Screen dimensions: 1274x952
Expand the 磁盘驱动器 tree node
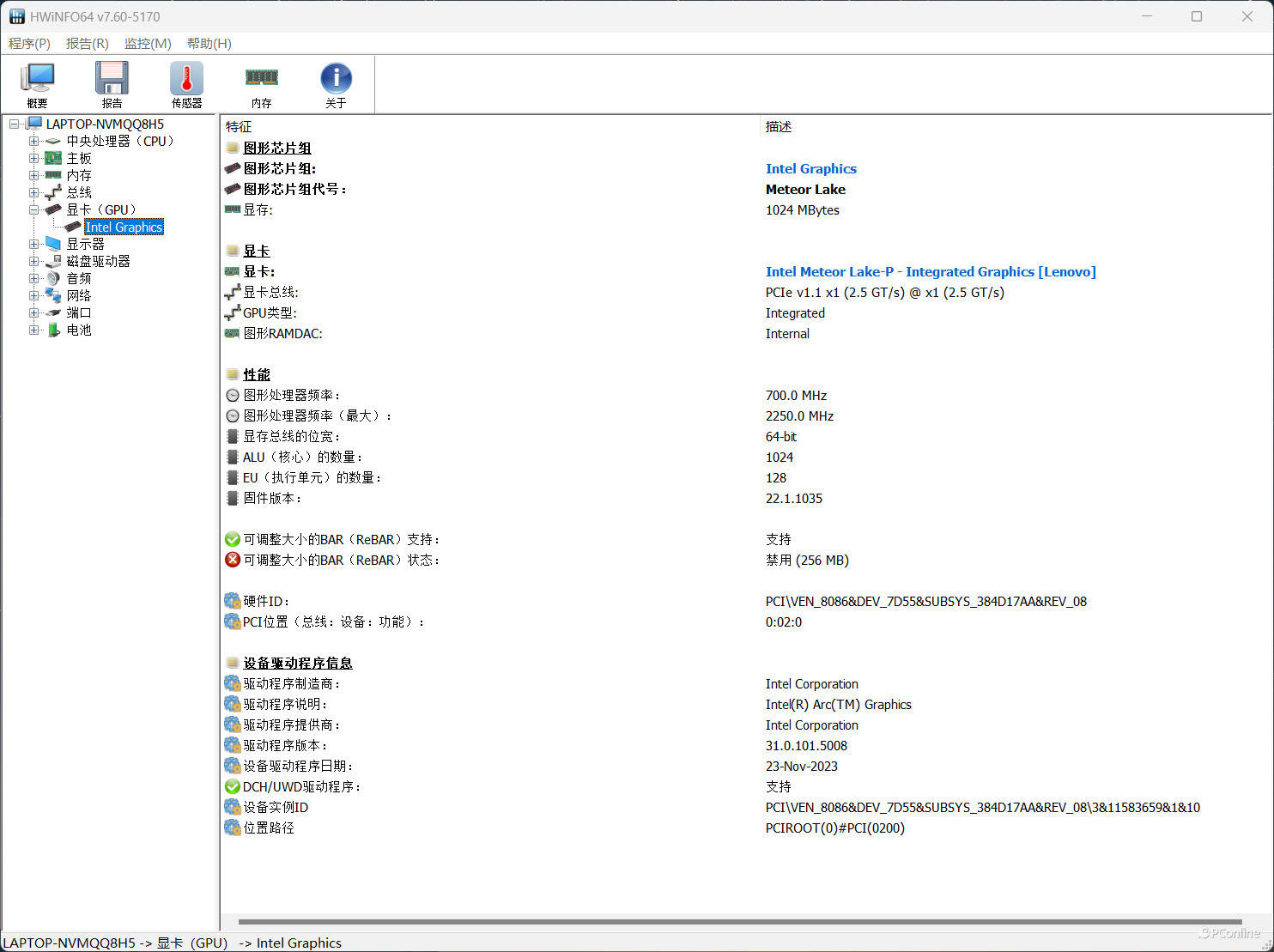coord(33,261)
